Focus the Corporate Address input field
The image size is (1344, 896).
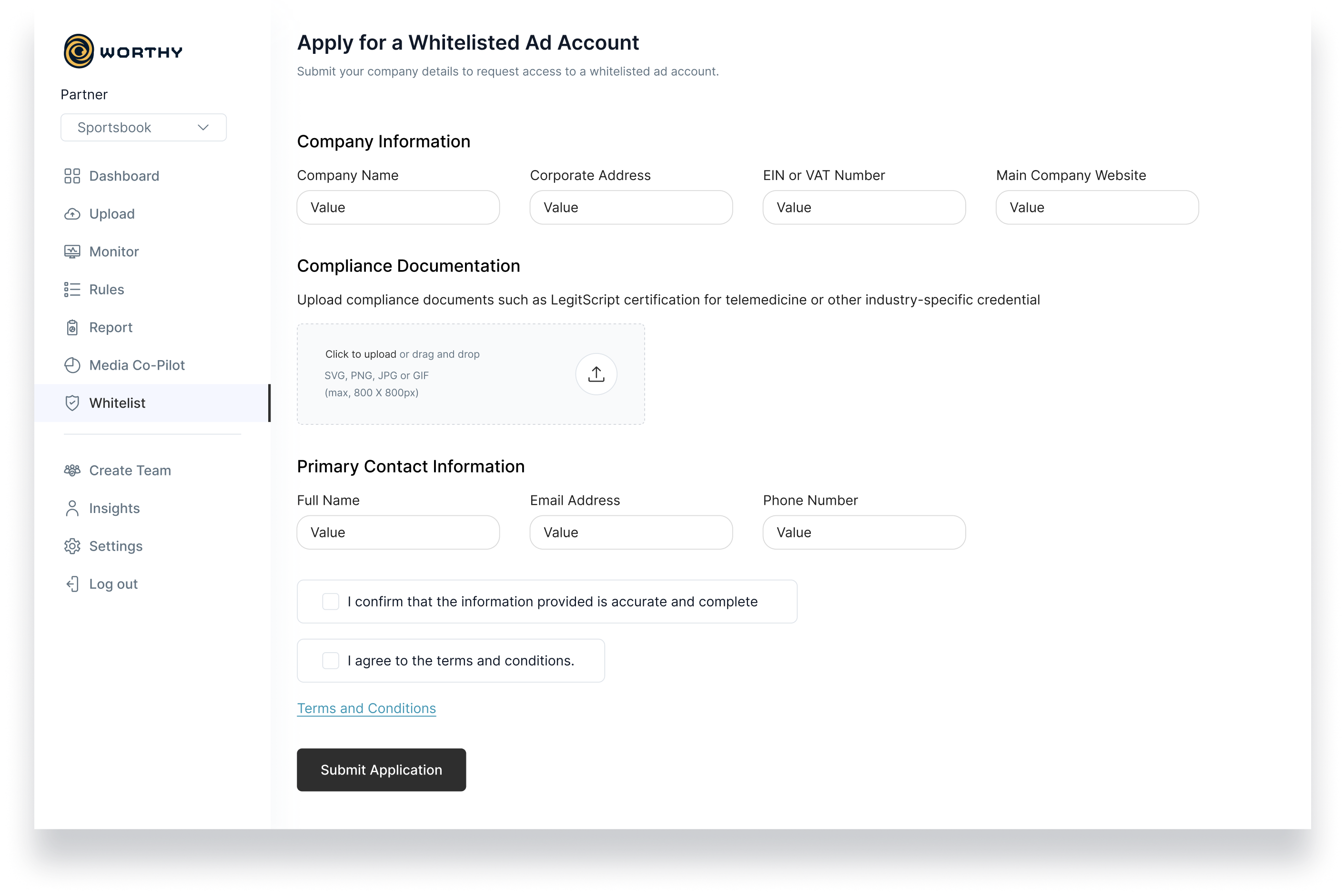[x=631, y=207]
